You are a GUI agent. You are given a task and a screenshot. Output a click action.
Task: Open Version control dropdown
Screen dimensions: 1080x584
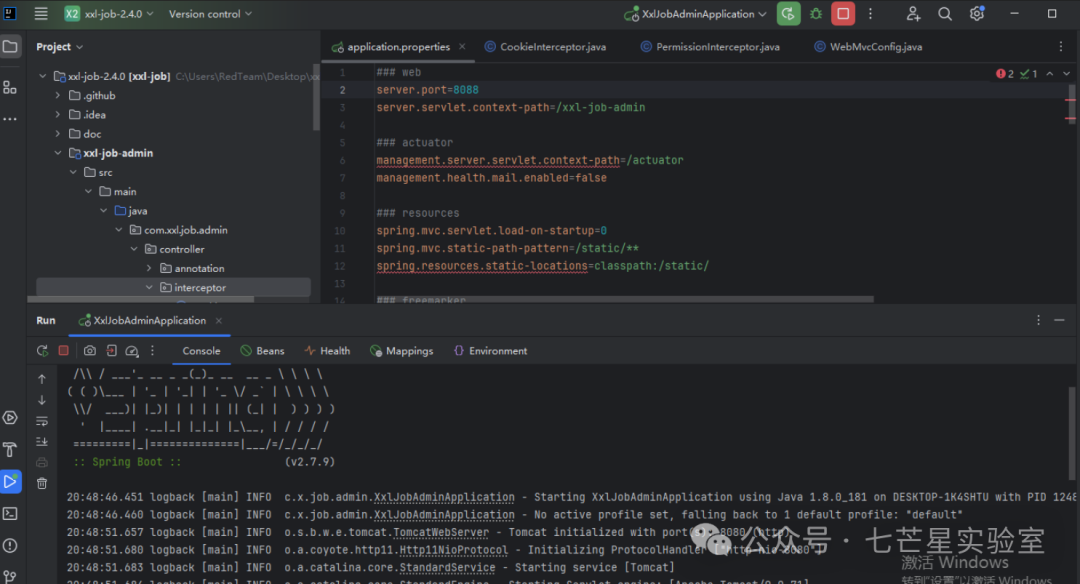210,14
